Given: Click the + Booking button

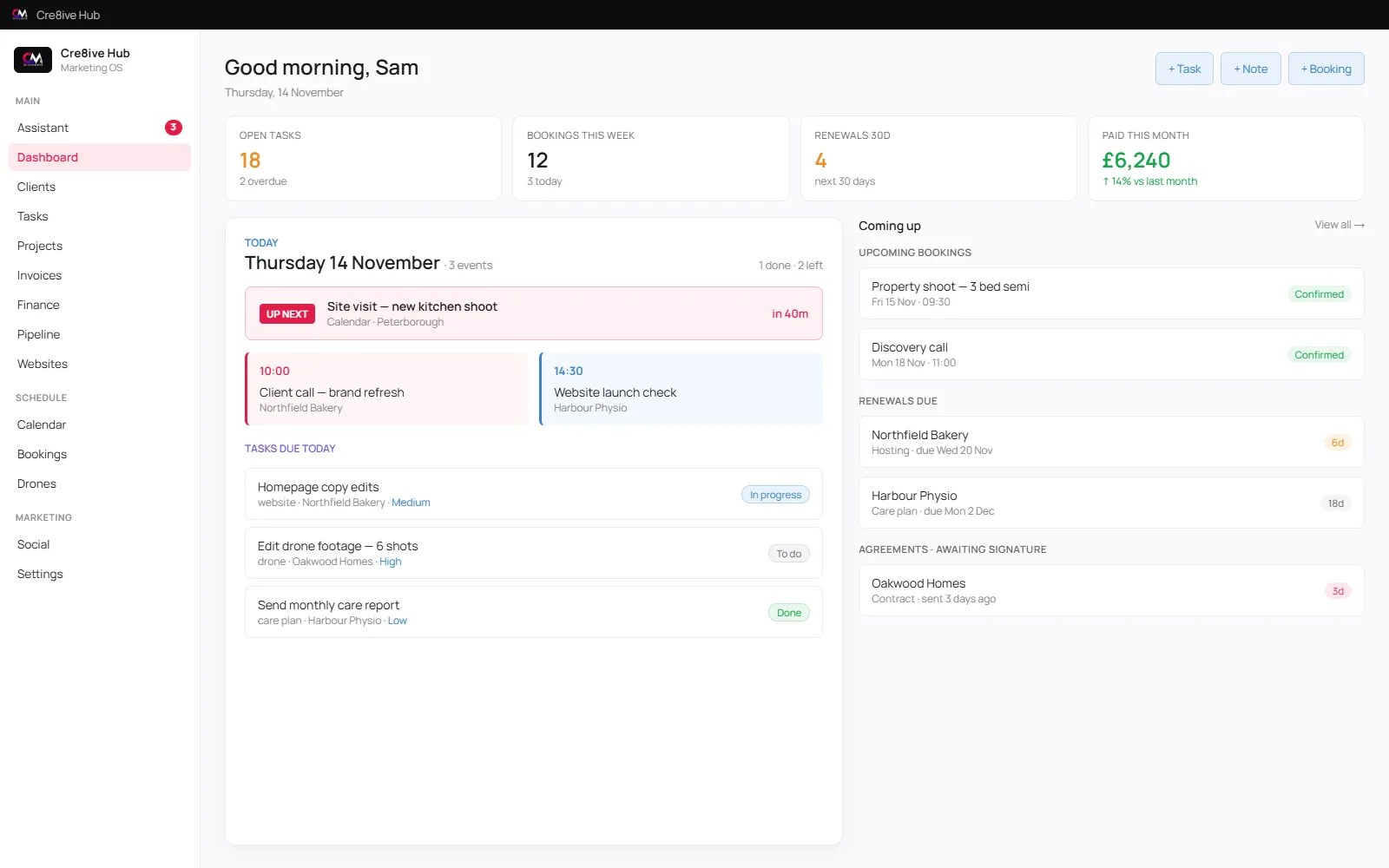Looking at the screenshot, I should [x=1326, y=69].
